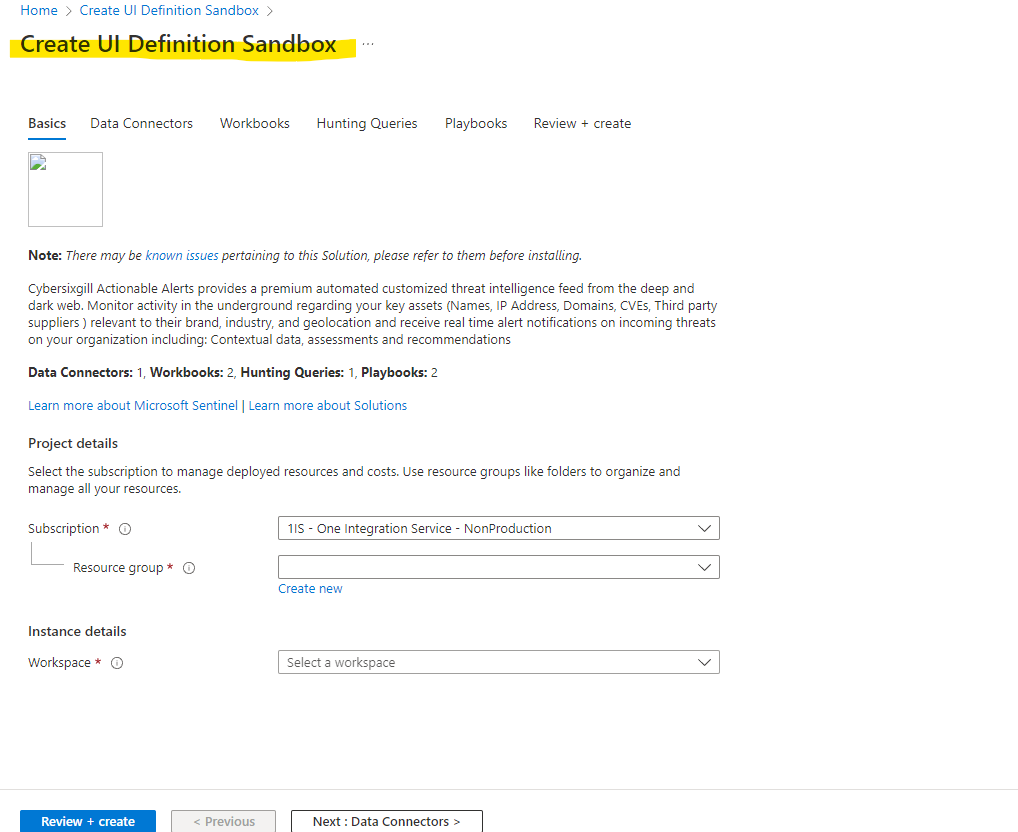Switch to the Hunting Queries tab
Screen dimensions: 1018x832
coord(367,123)
